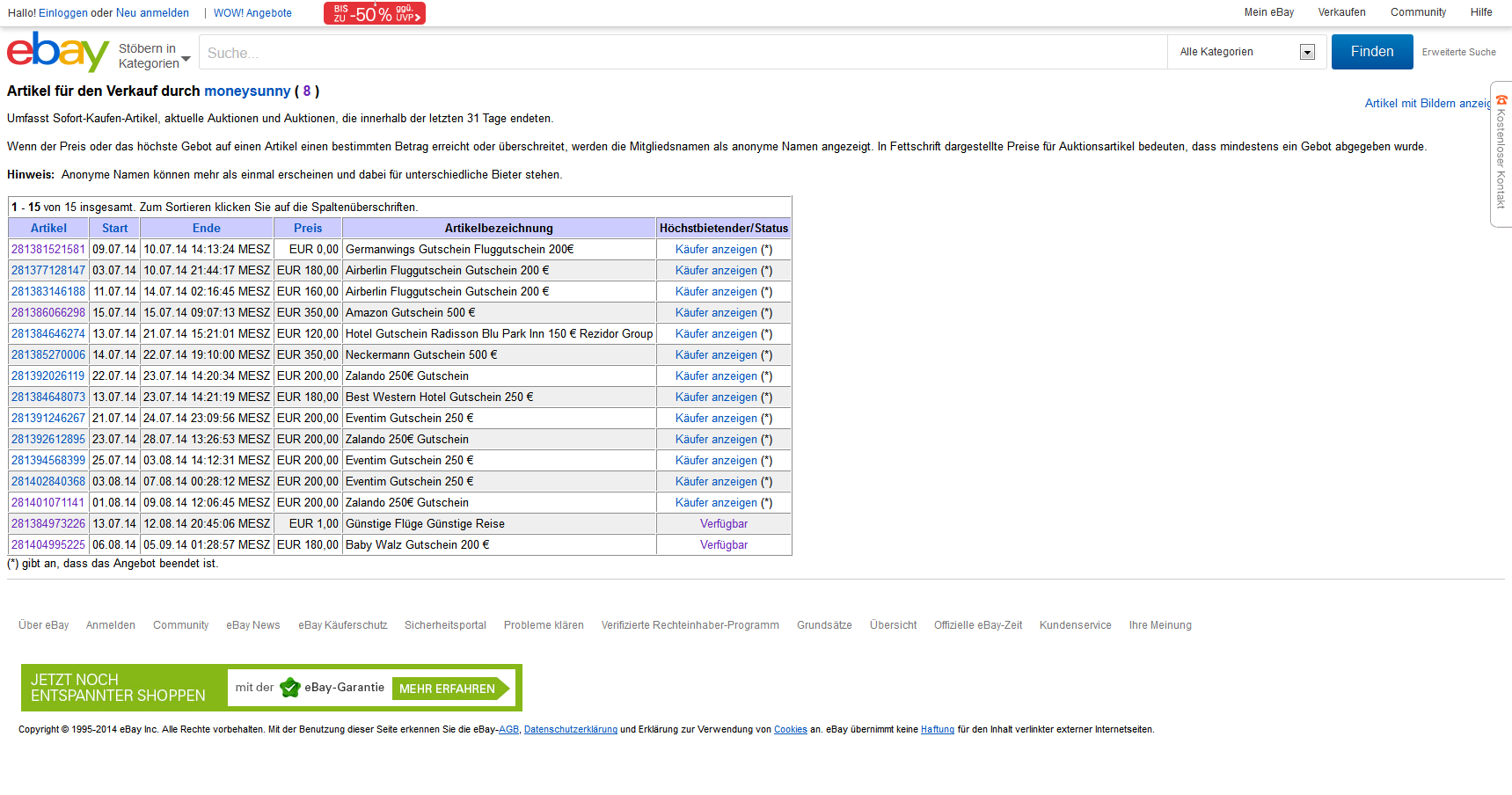Click Artikel mit Bildern anzeigen link

1429,104
